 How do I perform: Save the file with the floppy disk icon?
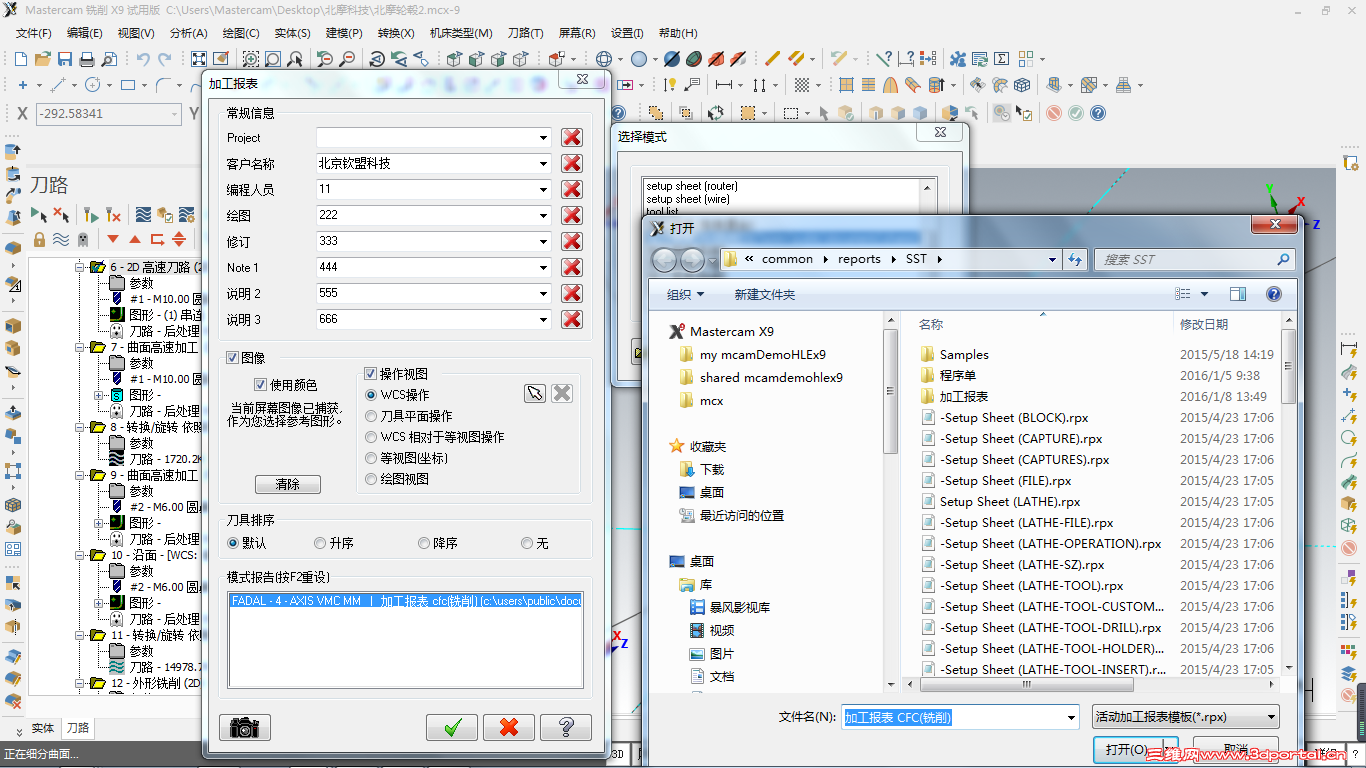coord(65,59)
